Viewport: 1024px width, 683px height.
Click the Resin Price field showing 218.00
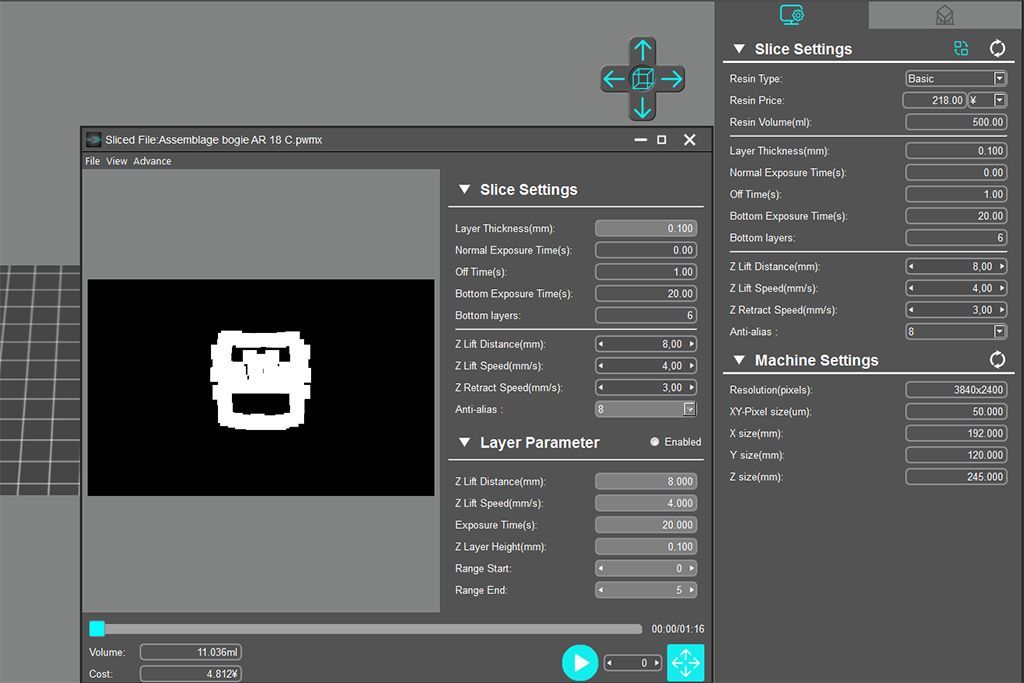[935, 100]
